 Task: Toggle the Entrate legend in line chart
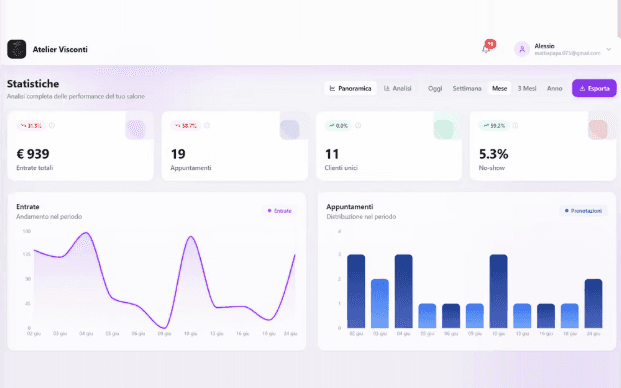(280, 211)
